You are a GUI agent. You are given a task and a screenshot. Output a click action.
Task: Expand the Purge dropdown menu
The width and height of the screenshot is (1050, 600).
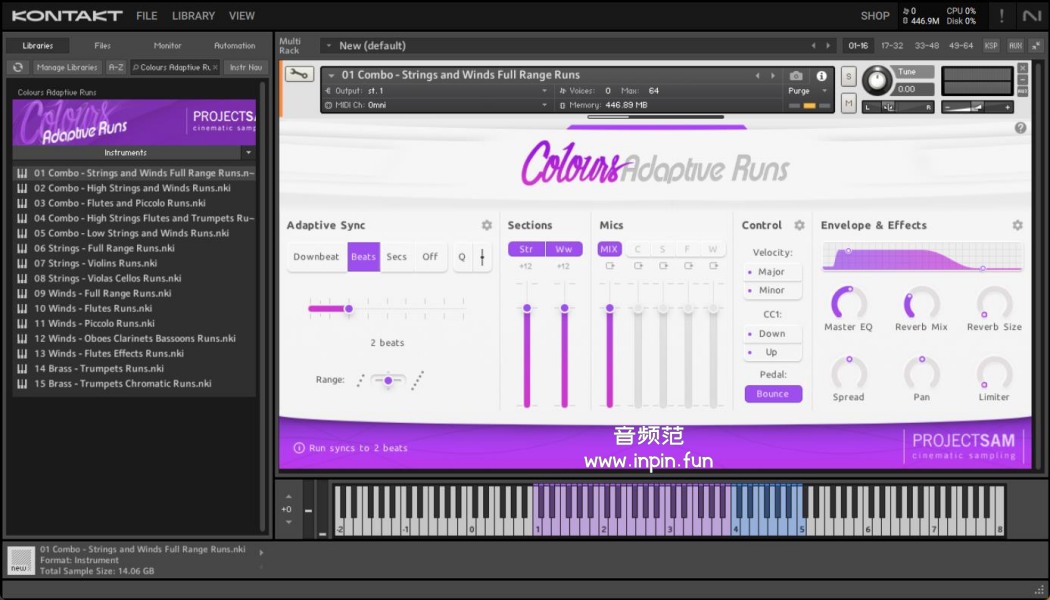(x=808, y=91)
